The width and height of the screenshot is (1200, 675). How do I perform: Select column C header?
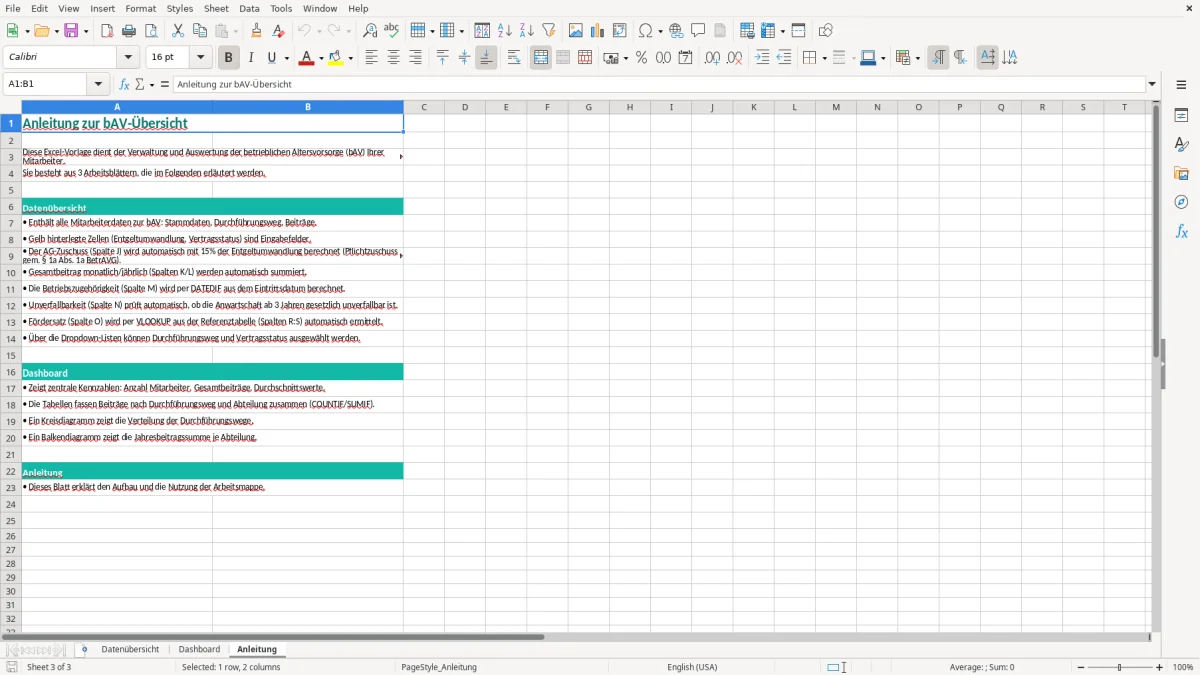tap(424, 107)
